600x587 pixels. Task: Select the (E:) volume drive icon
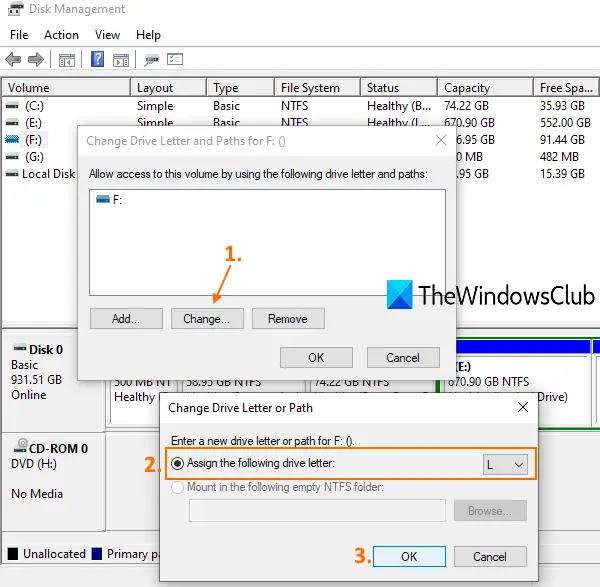click(x=12, y=123)
